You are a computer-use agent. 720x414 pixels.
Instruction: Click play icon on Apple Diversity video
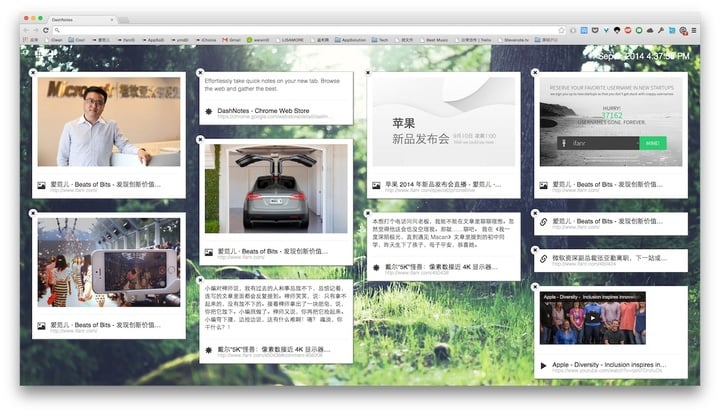(595, 319)
